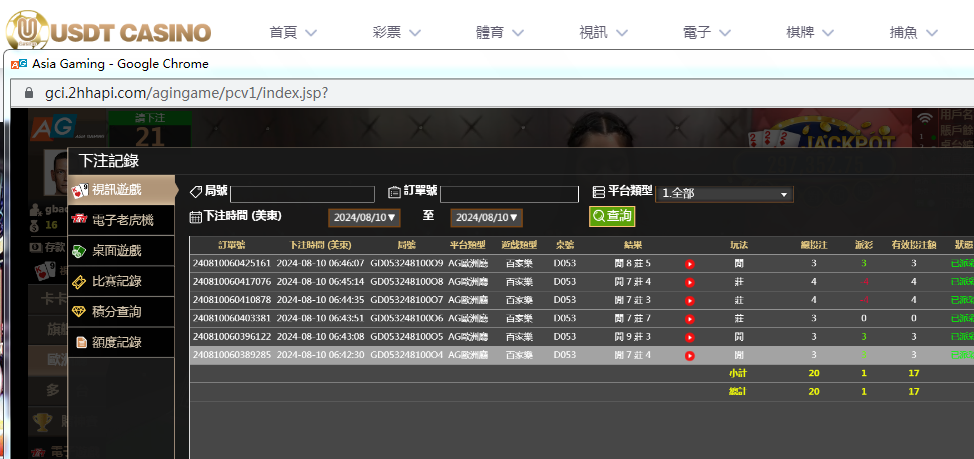
Task: Switch to the 电子老虎機 records tab
Action: click(x=121, y=220)
